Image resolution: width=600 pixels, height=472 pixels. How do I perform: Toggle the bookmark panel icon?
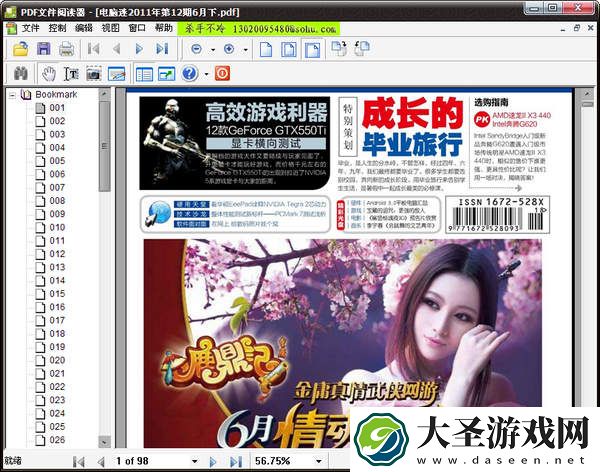[144, 74]
